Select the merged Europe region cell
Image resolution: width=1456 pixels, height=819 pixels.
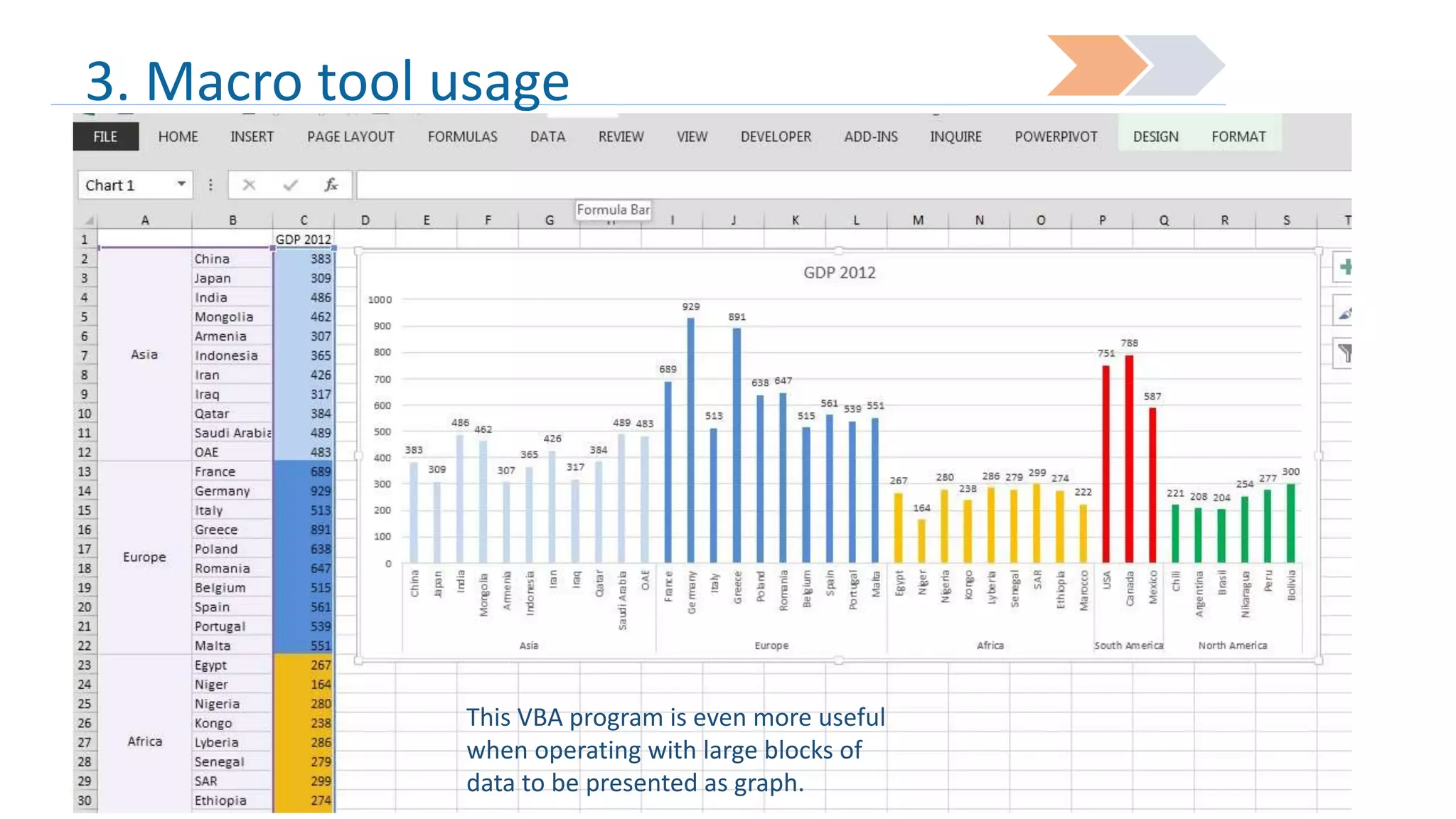(145, 557)
